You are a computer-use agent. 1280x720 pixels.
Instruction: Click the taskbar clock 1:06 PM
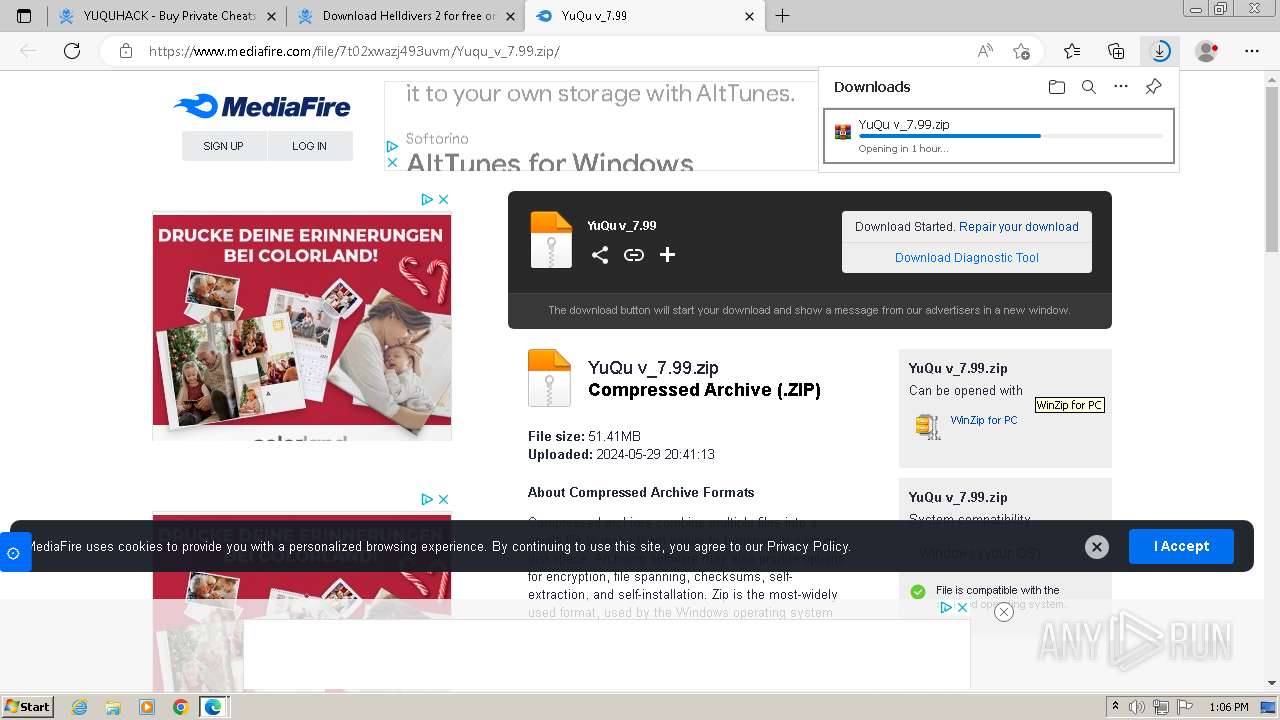pyautogui.click(x=1228, y=707)
